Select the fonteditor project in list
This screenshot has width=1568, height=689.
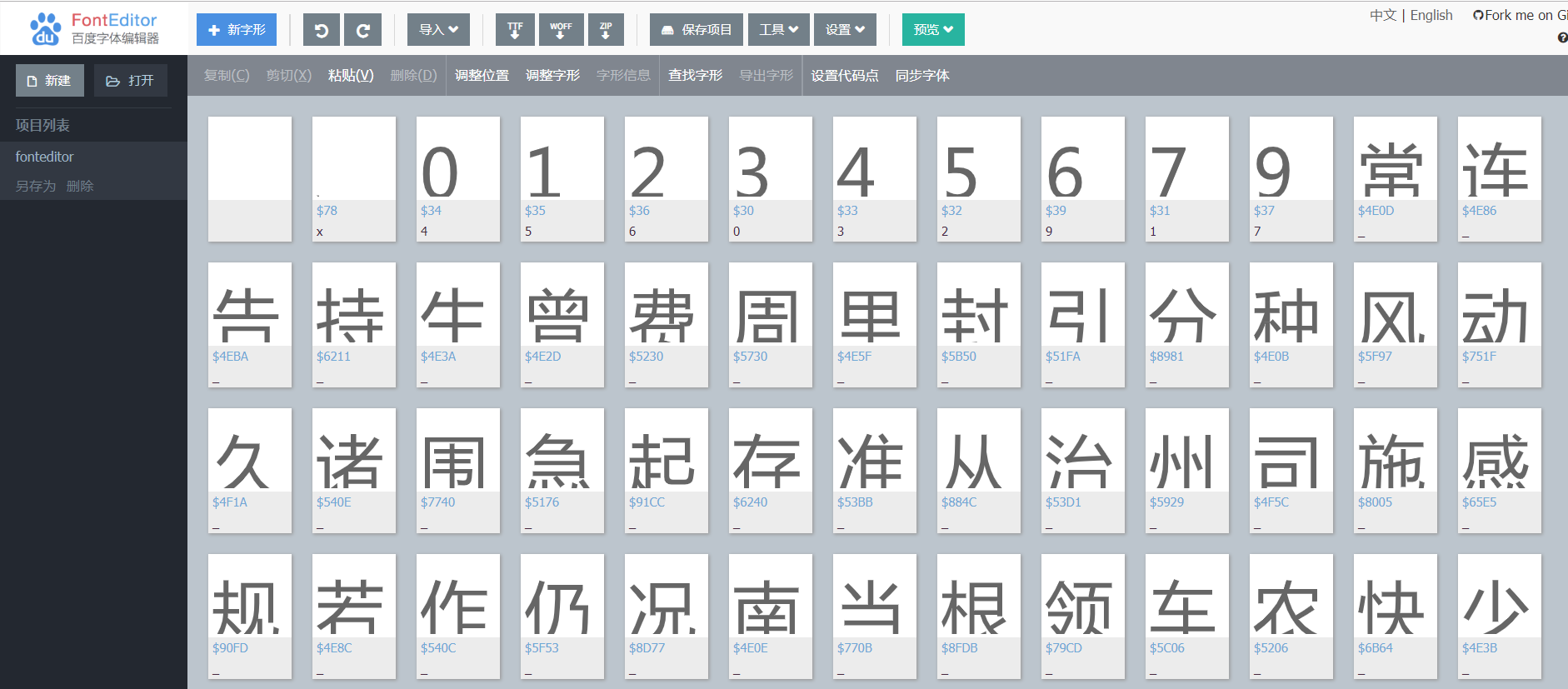93,157
